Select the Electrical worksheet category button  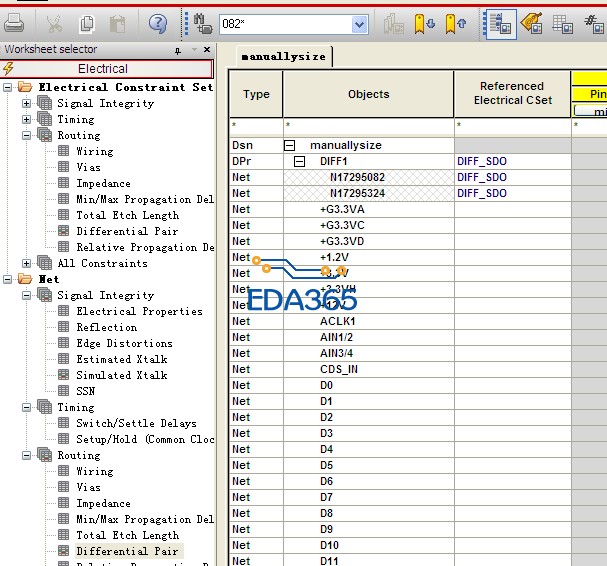tap(106, 69)
